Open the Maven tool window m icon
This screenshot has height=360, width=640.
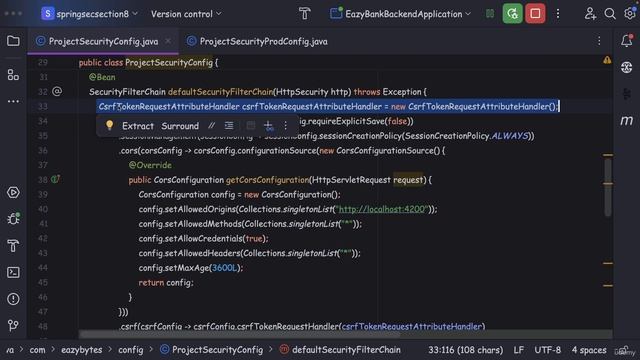click(627, 120)
